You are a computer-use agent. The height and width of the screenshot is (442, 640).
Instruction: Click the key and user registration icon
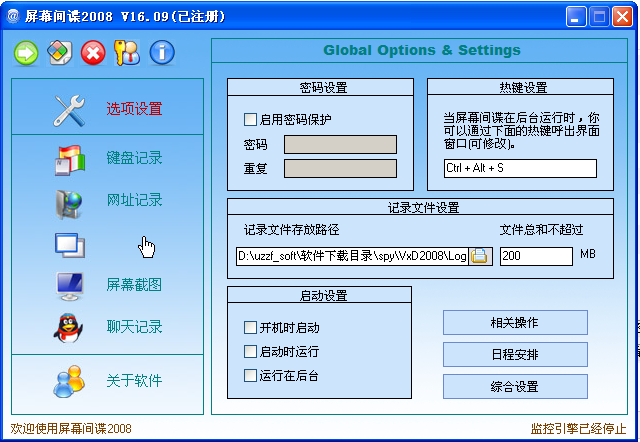(x=127, y=53)
